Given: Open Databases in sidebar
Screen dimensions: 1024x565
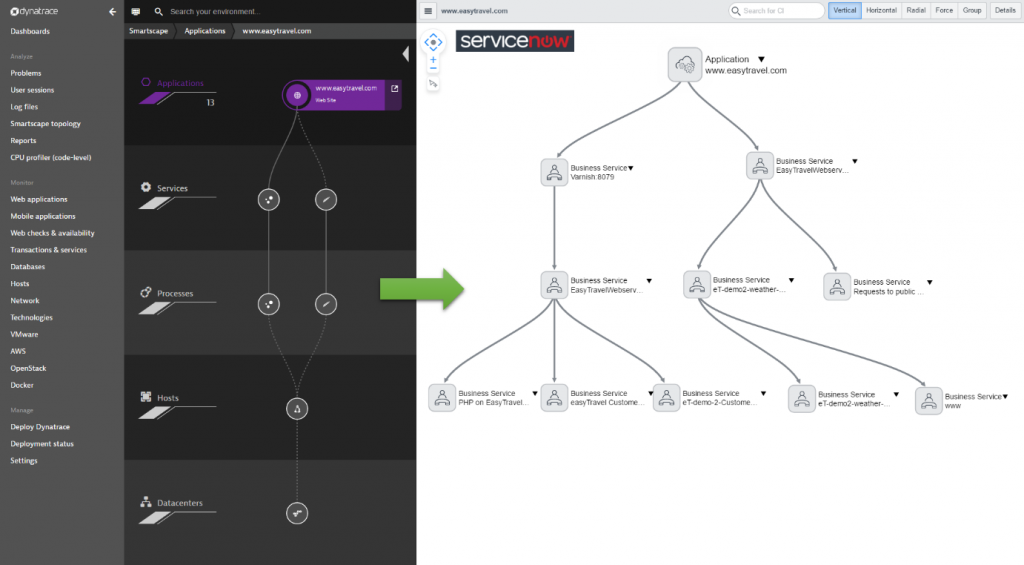Looking at the screenshot, I should point(27,266).
